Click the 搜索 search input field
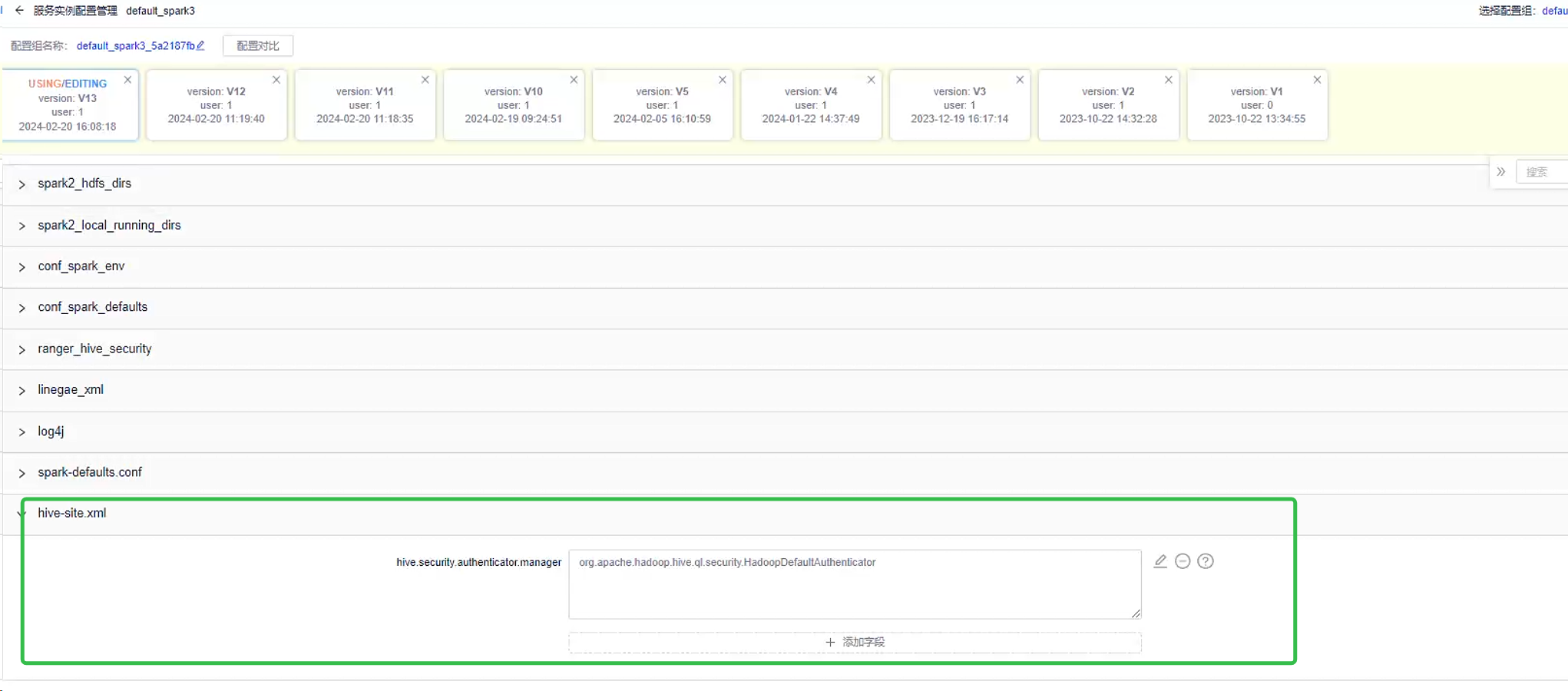The image size is (1568, 691). 1540,172
